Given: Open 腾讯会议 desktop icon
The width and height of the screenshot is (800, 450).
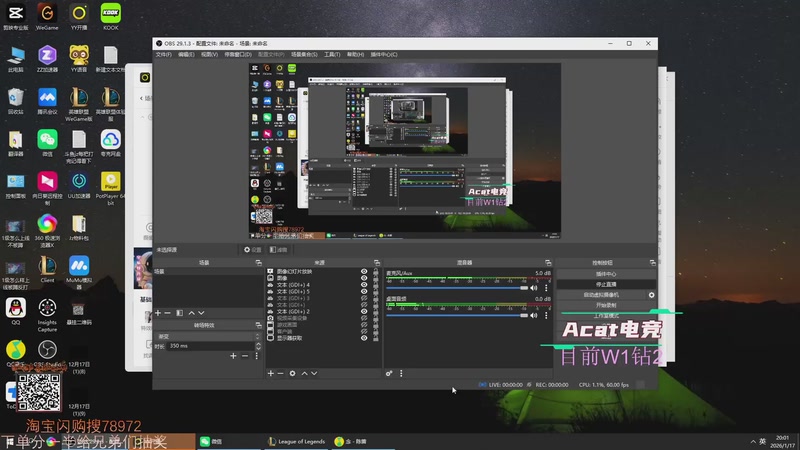Looking at the screenshot, I should tap(47, 101).
